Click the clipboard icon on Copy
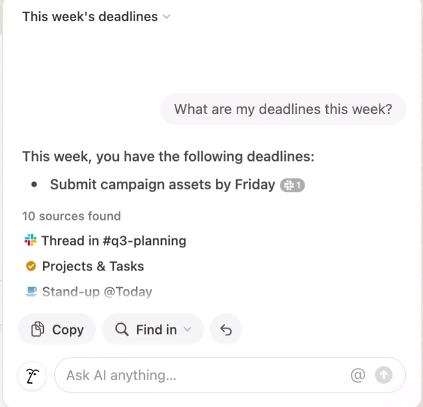 click(x=37, y=330)
